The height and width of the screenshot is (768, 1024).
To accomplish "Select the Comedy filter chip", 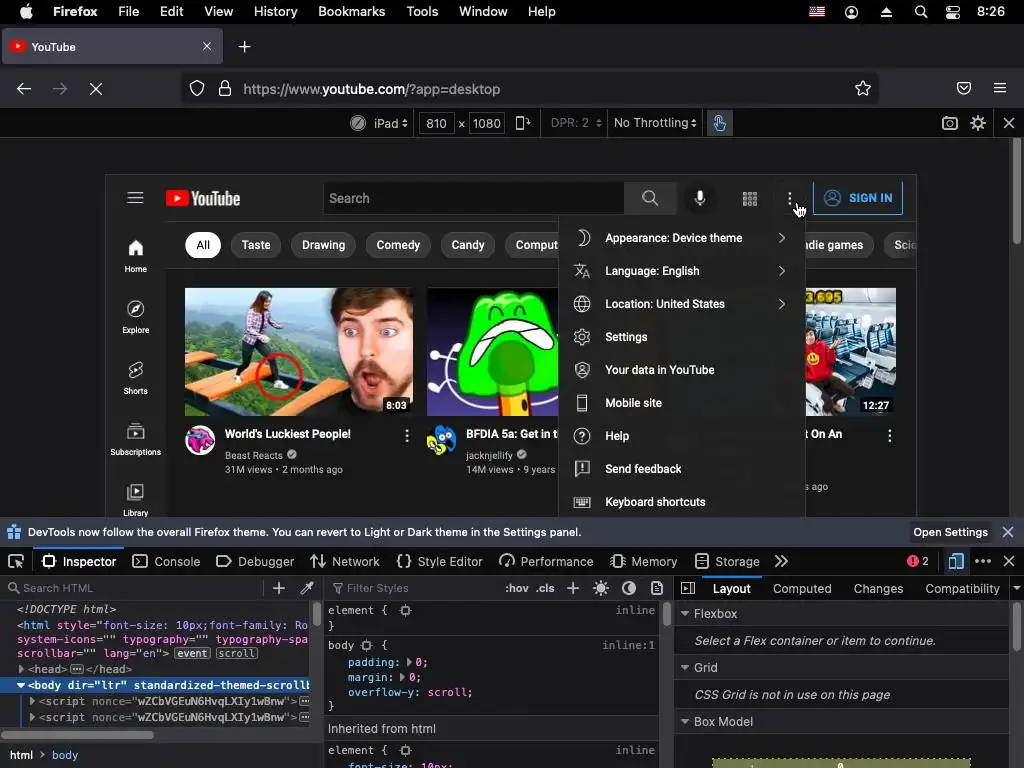I will click(x=398, y=245).
